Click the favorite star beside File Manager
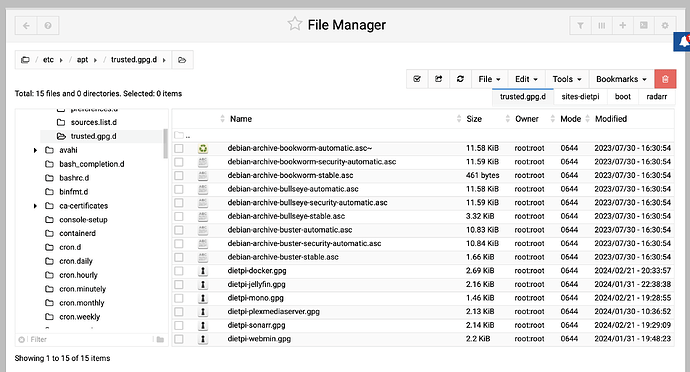690x372 pixels. [x=294, y=24]
